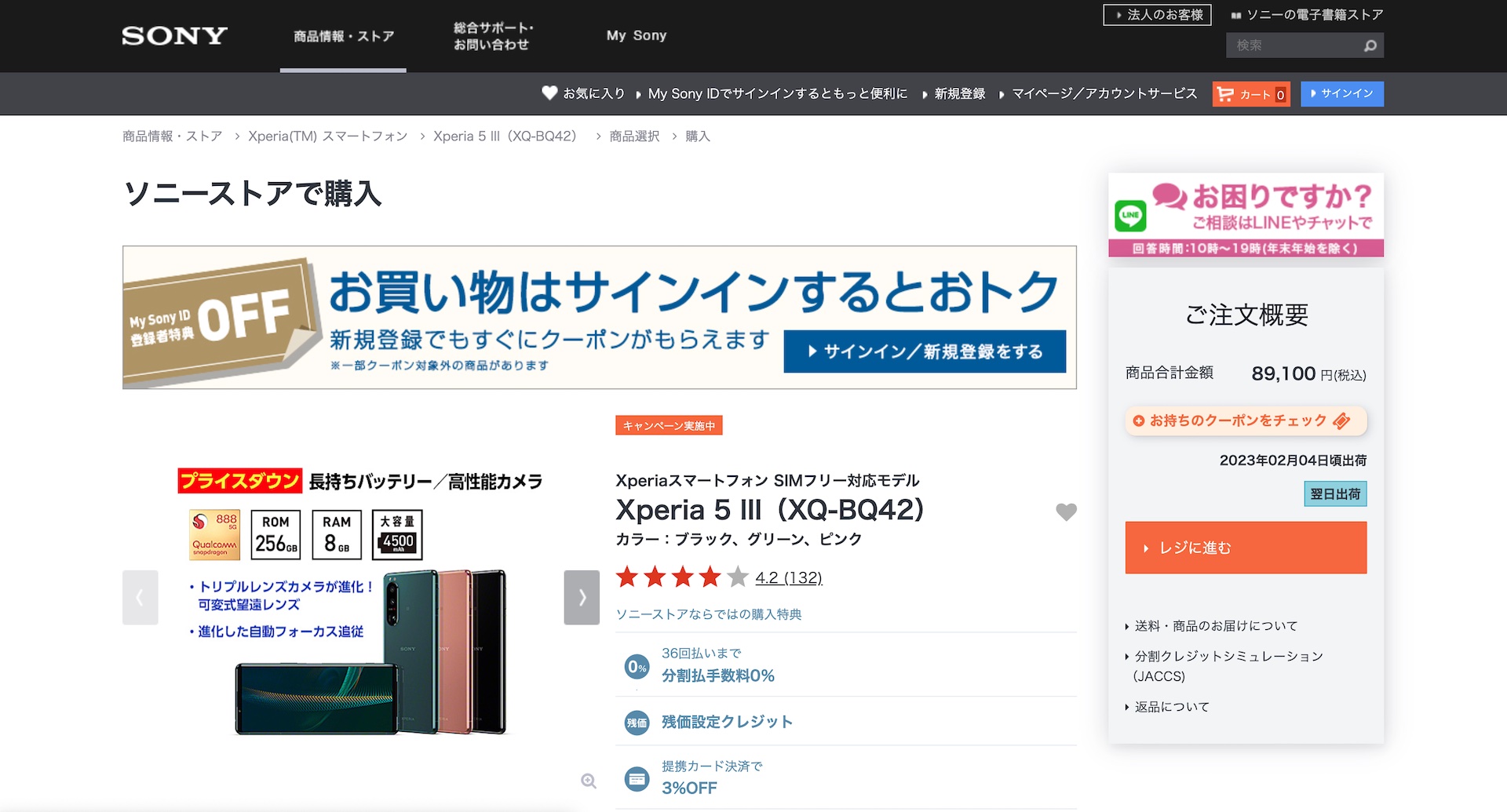1507x812 pixels.
Task: Open 返品について link
Action: [1172, 707]
